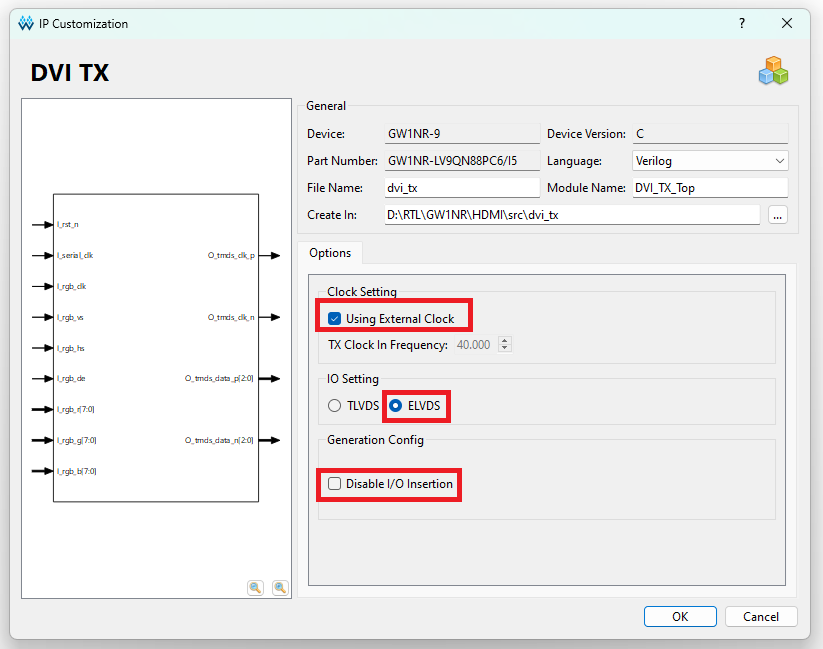This screenshot has width=823, height=649.
Task: Close the IP Customization dialog
Action: [x=787, y=23]
